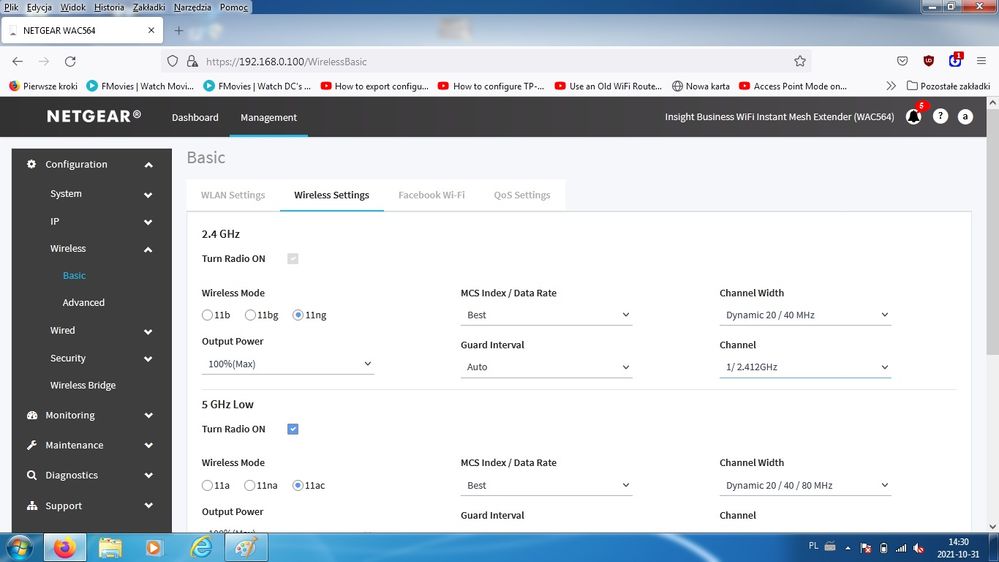999x562 pixels.
Task: Open the 2.4 GHz Guard Interval dropdown
Action: click(548, 367)
